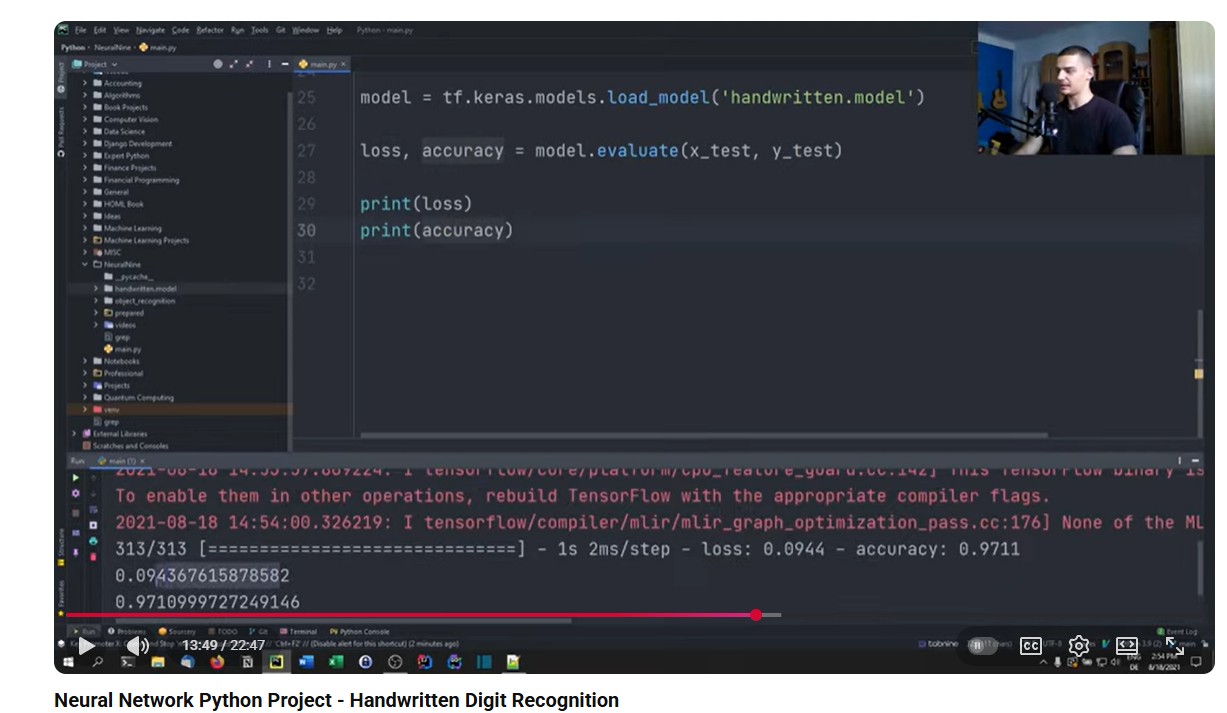
Task: Select the main.py editor tab
Action: coord(324,64)
